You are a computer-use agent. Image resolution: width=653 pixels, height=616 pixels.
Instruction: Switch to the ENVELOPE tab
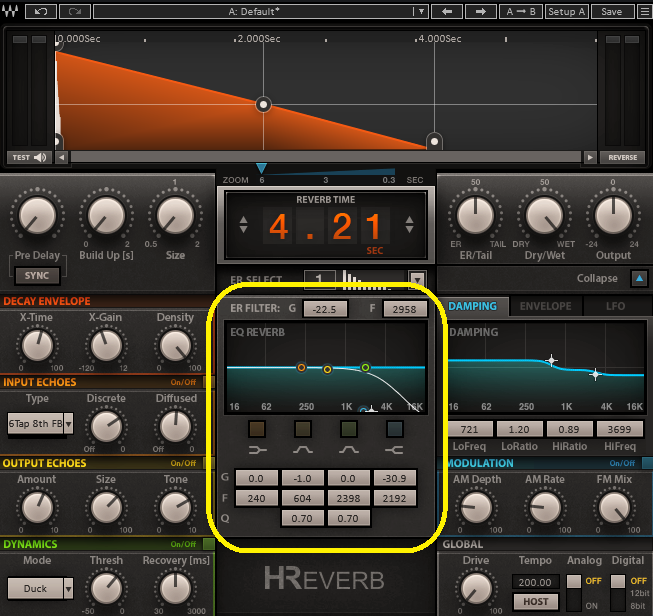[545, 306]
